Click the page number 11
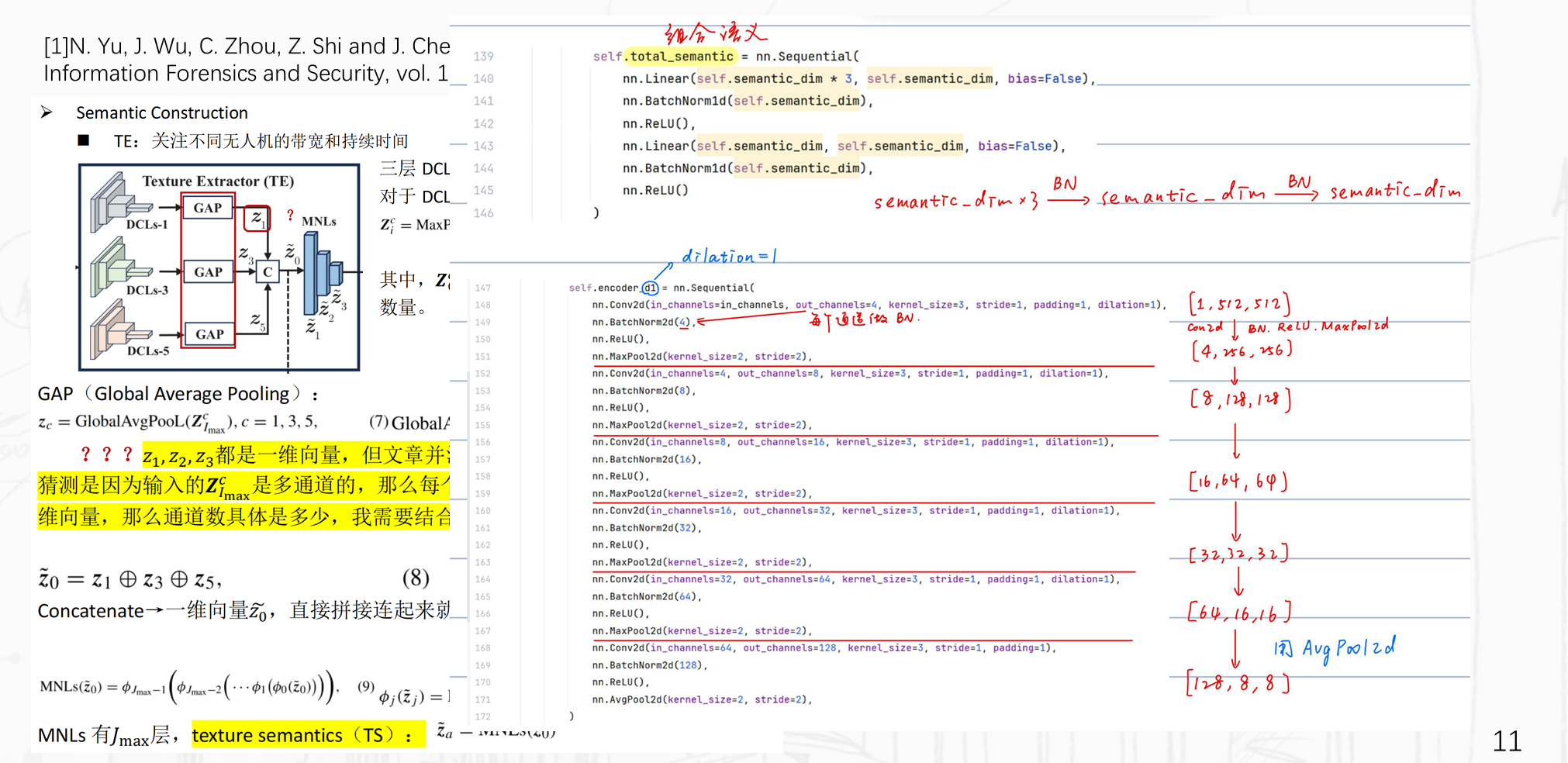 (x=1507, y=741)
